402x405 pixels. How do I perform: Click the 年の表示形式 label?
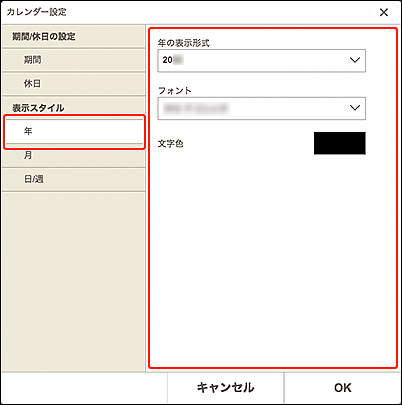pos(184,43)
